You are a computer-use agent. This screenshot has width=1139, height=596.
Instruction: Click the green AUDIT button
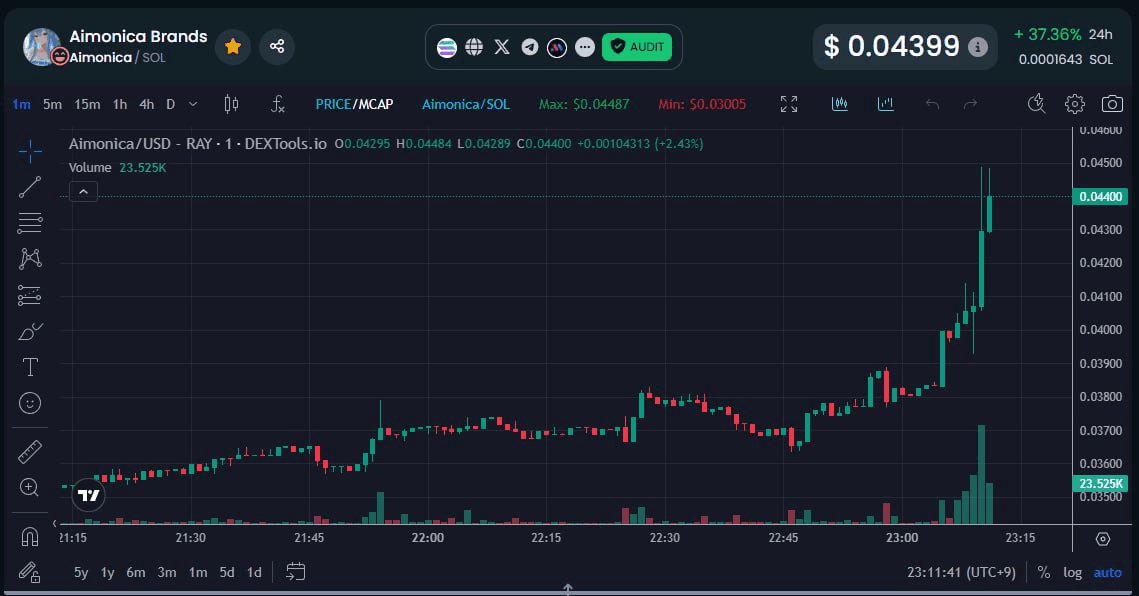[x=637, y=47]
